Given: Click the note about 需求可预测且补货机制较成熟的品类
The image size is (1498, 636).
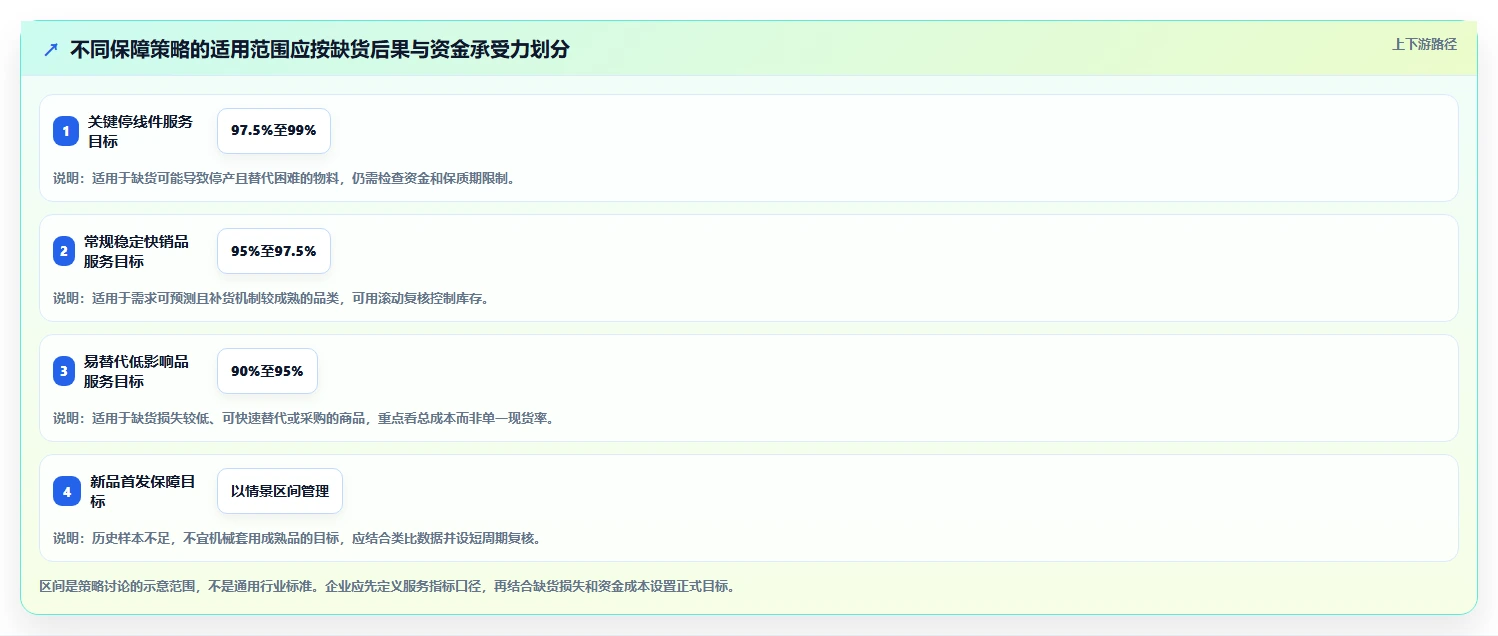Looking at the screenshot, I should pos(271,299).
